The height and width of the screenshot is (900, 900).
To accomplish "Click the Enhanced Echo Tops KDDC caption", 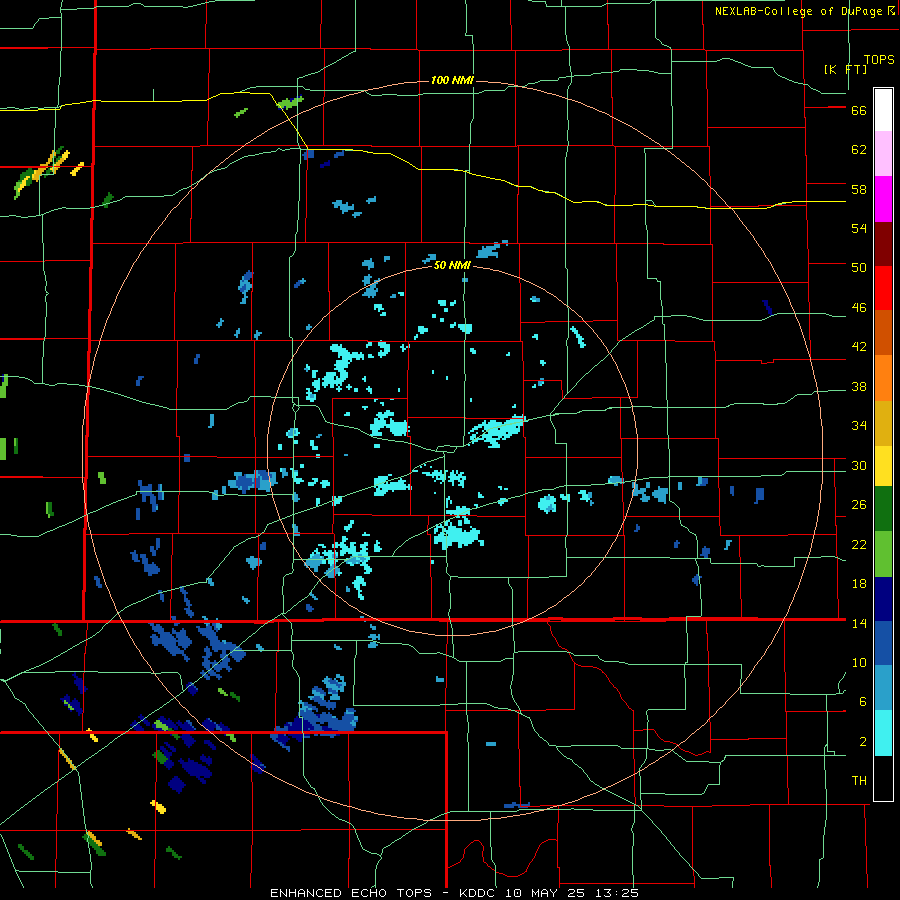I will 454,893.
